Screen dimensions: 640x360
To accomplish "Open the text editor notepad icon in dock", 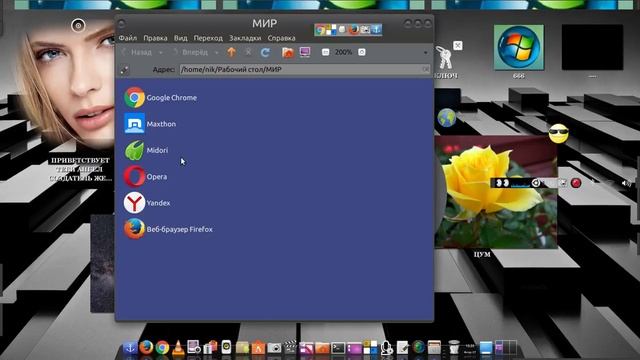I will [x=402, y=347].
